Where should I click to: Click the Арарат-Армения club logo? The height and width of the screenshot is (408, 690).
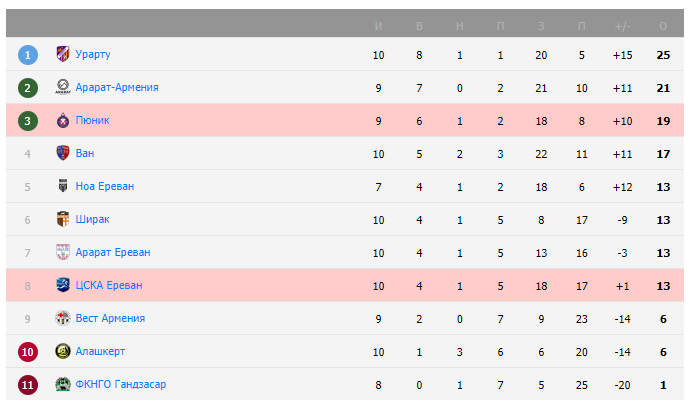(x=62, y=87)
